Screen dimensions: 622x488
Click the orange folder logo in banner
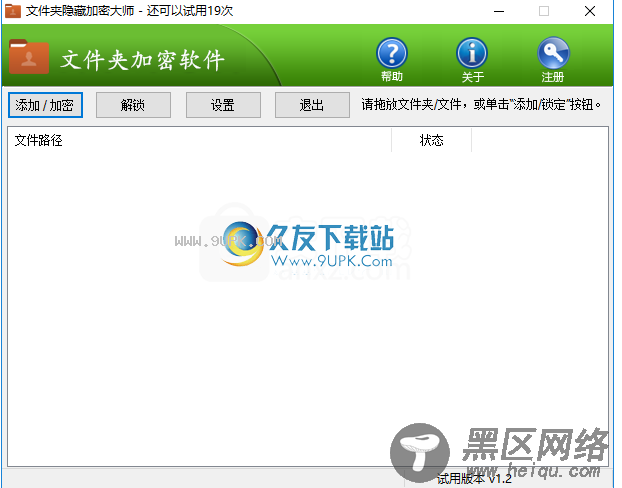point(29,57)
